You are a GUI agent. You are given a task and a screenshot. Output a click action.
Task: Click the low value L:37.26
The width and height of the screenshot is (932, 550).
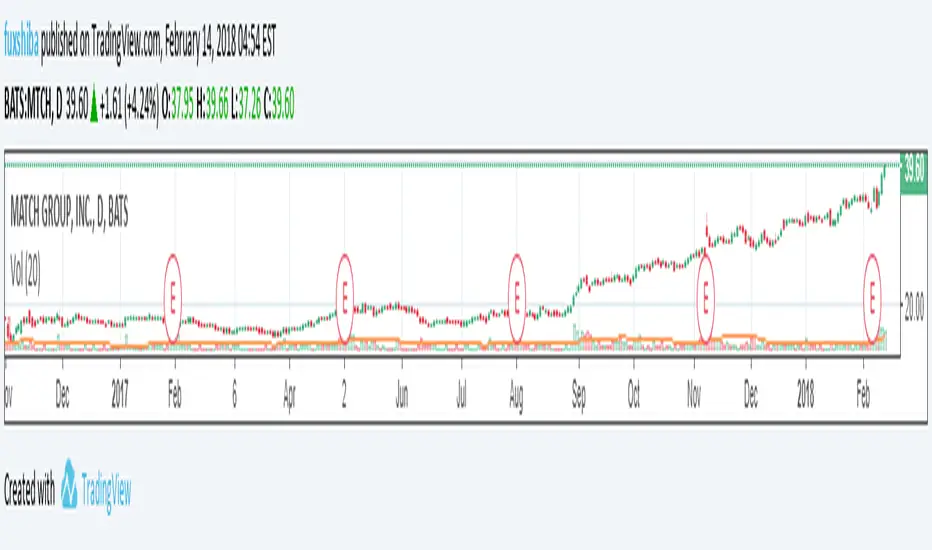[x=246, y=105]
